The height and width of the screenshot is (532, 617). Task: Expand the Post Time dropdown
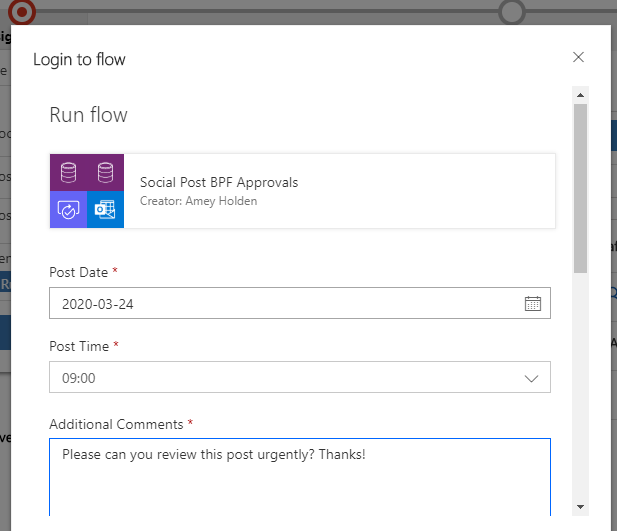tap(531, 378)
